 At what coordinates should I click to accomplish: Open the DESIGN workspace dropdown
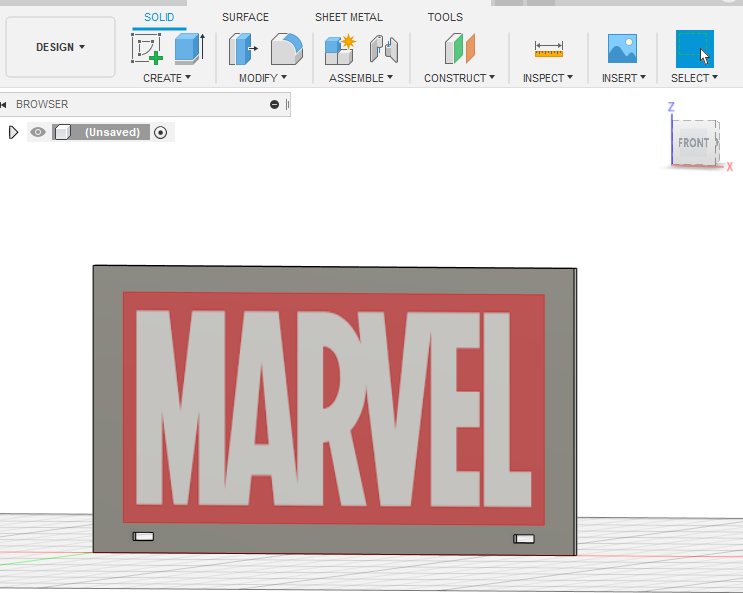click(x=60, y=47)
